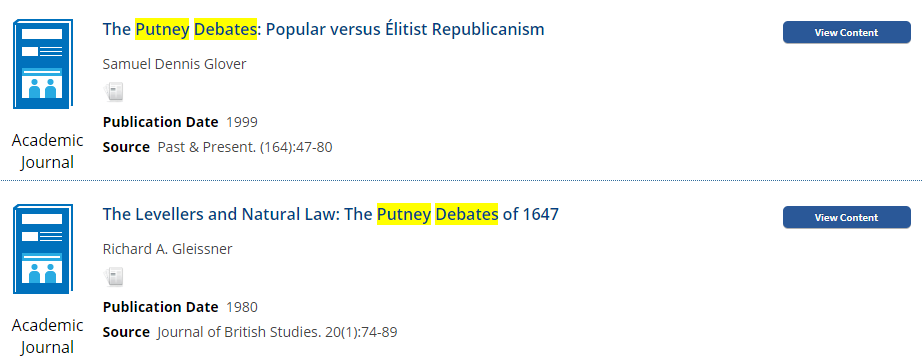View Content for Popular versus Élitist Republicanism article
The width and height of the screenshot is (923, 363).
tap(846, 32)
